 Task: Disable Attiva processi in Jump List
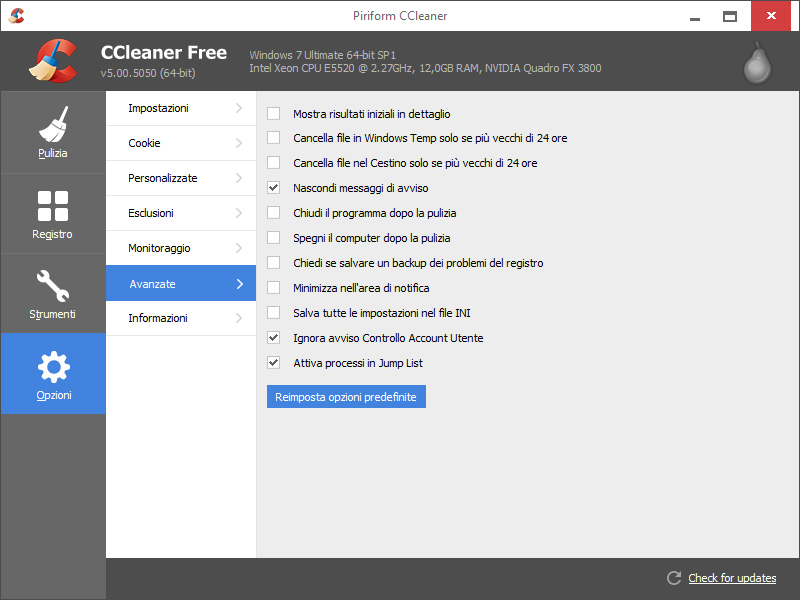273,363
